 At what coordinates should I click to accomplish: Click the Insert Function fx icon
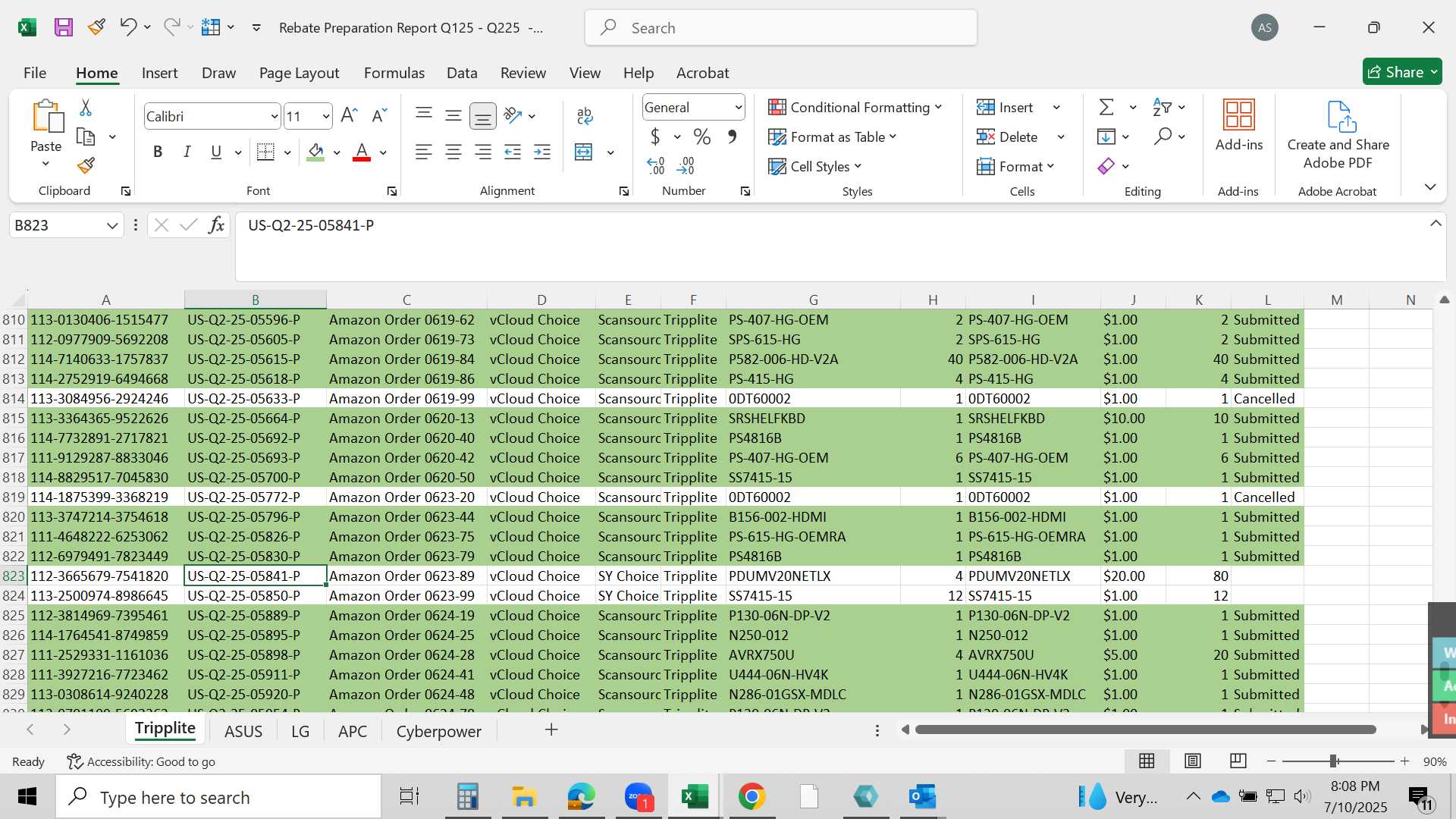217,225
